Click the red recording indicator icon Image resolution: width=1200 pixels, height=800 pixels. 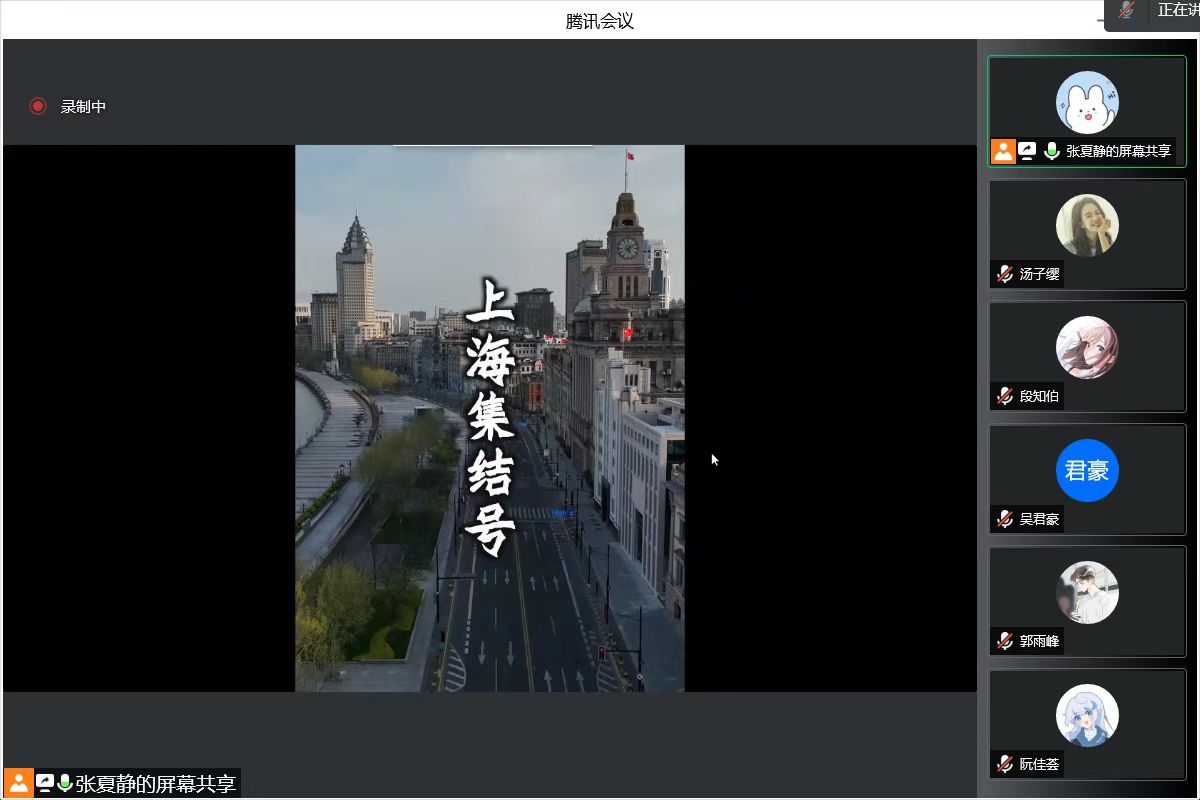38,106
